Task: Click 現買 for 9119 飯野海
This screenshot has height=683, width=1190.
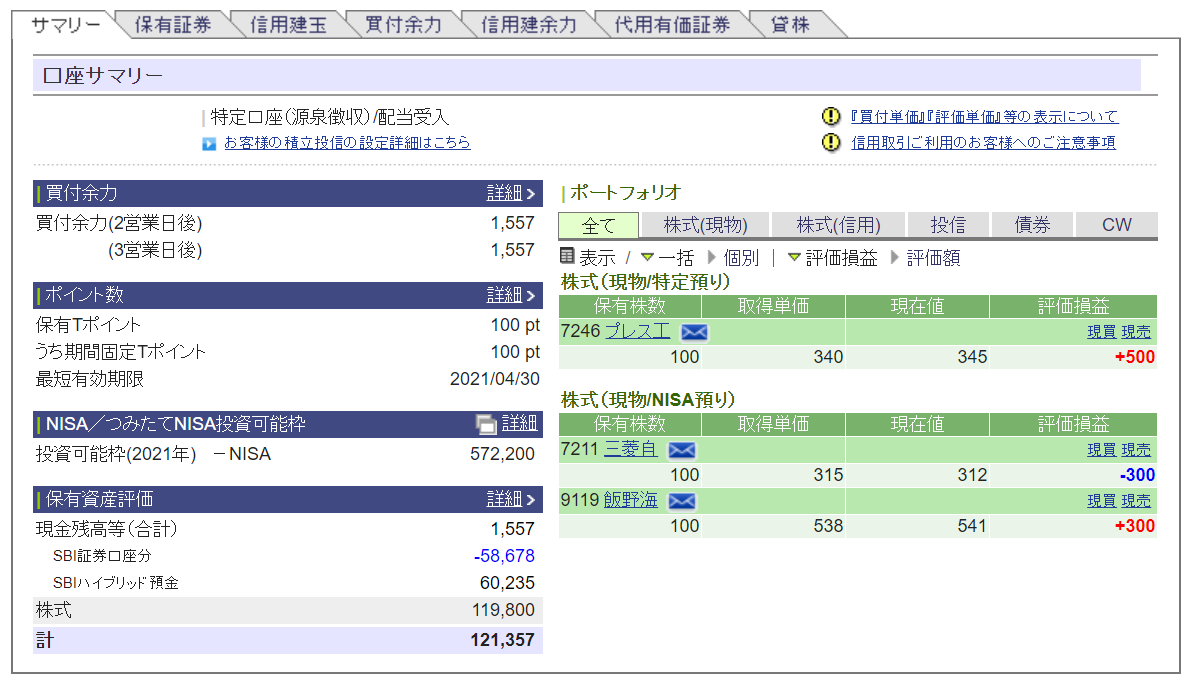Action: point(1101,501)
